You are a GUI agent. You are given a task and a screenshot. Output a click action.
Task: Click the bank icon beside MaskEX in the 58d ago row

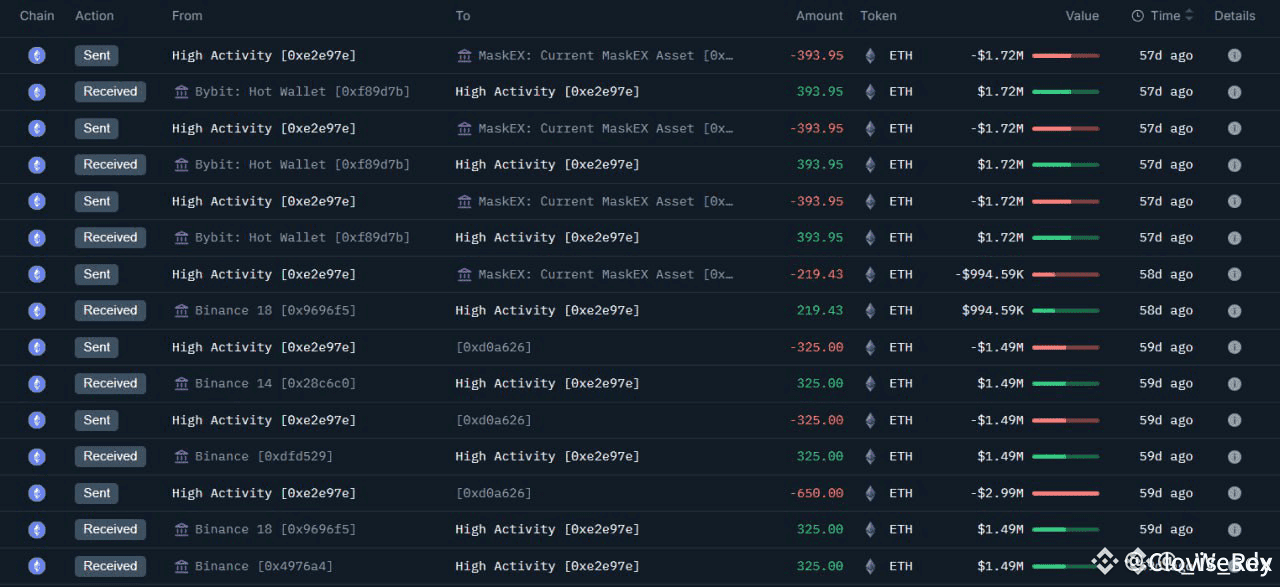[x=464, y=274]
